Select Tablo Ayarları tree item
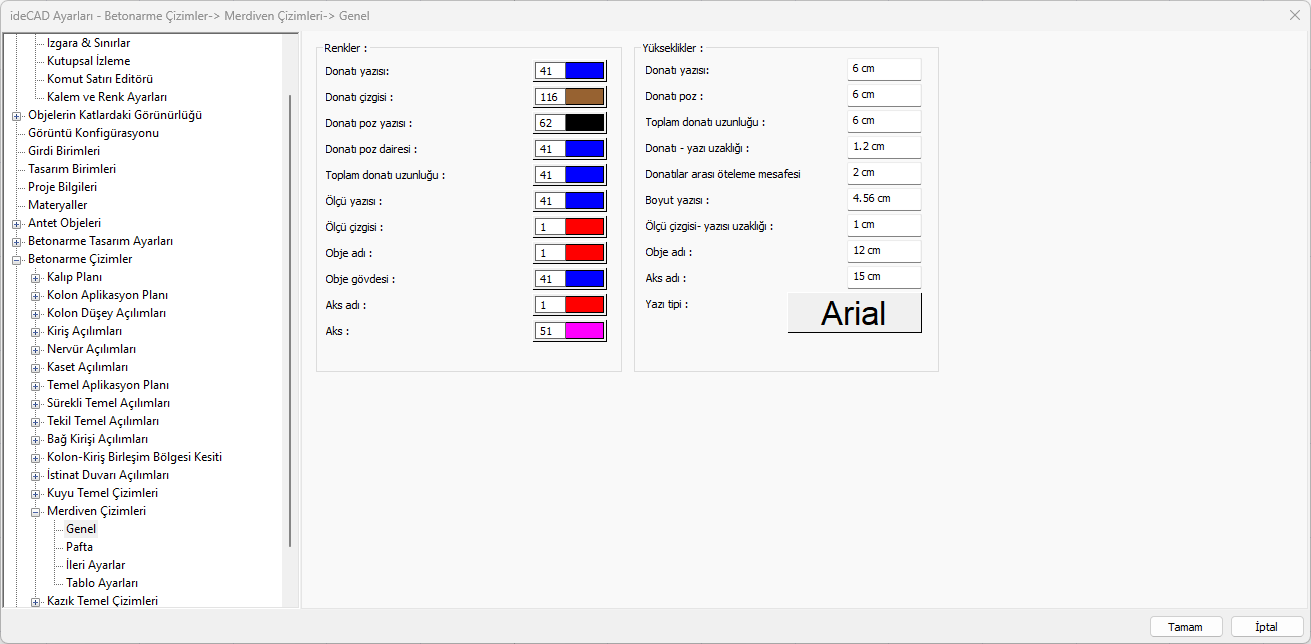 pyautogui.click(x=101, y=583)
